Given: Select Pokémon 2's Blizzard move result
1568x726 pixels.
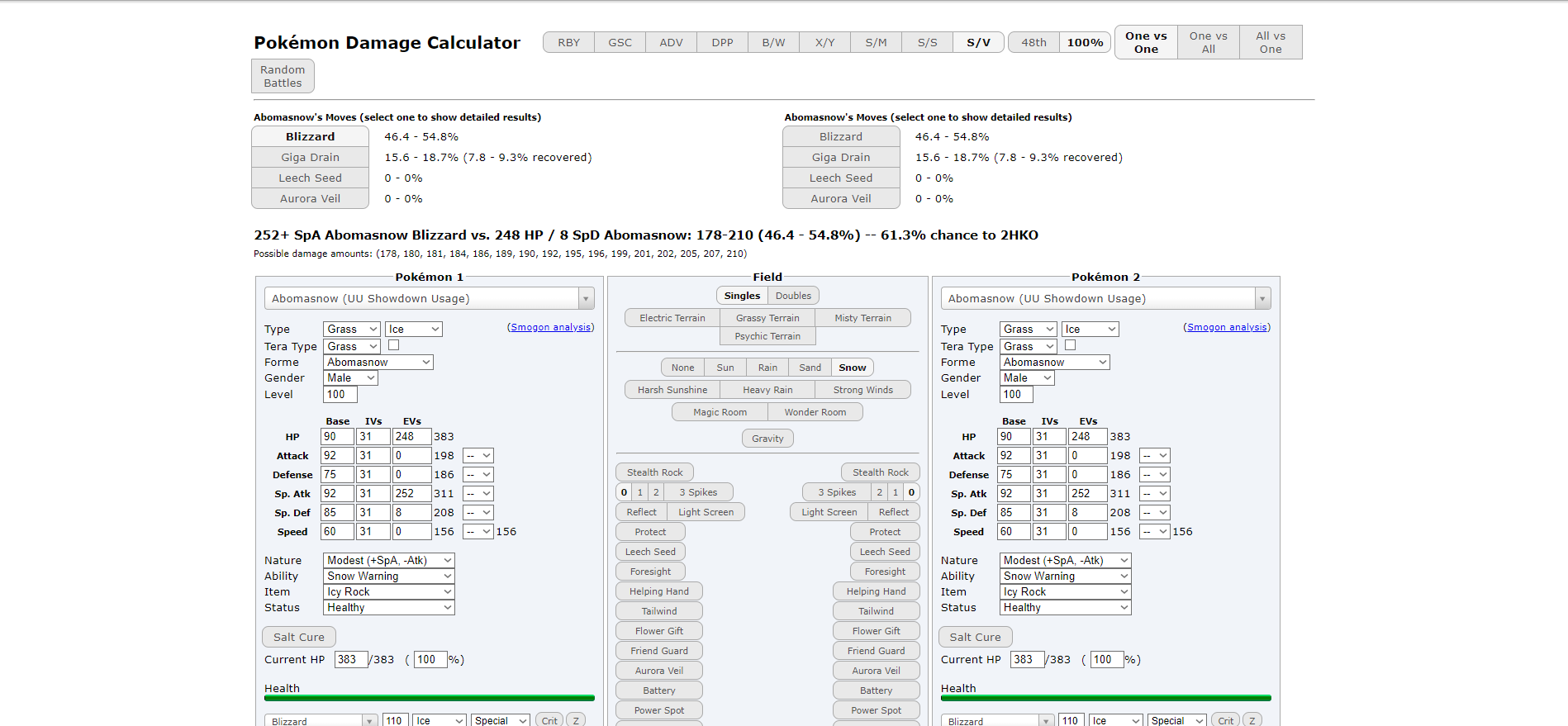Looking at the screenshot, I should click(841, 136).
